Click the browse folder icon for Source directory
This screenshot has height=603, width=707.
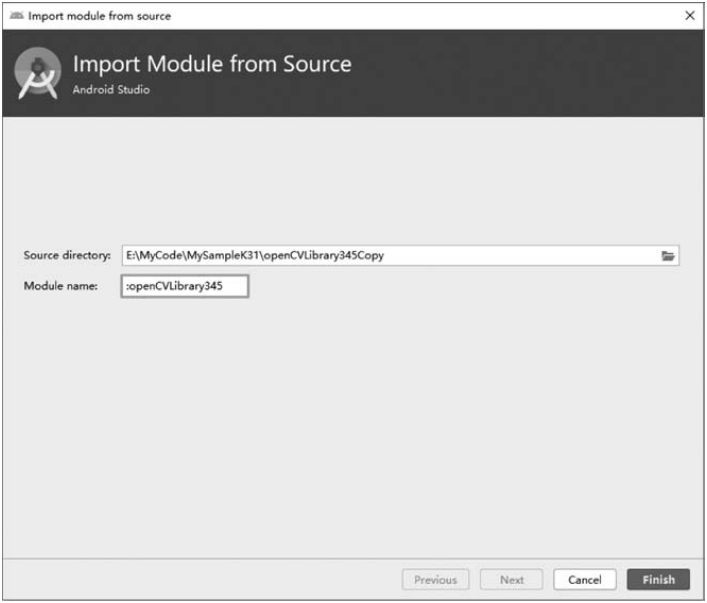(668, 256)
